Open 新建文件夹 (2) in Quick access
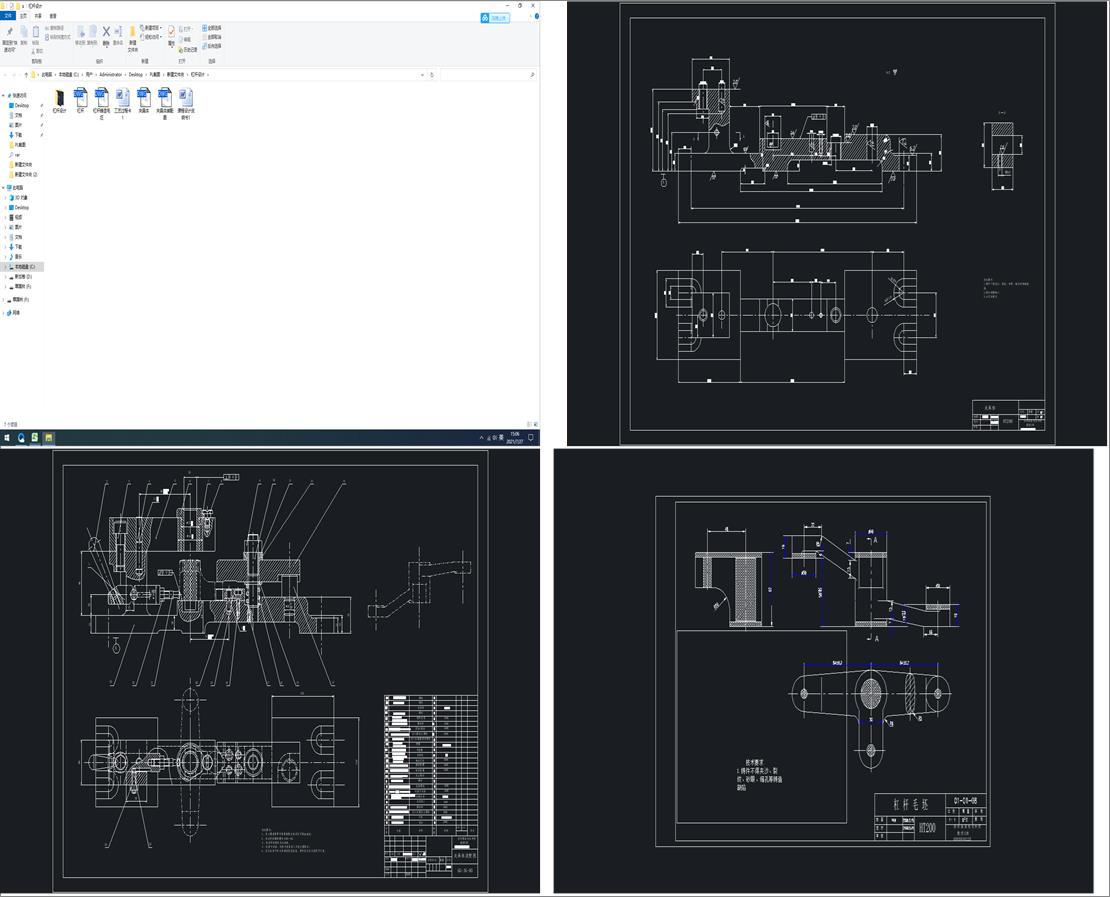Screen dimensions: 1110x897 tap(25, 174)
